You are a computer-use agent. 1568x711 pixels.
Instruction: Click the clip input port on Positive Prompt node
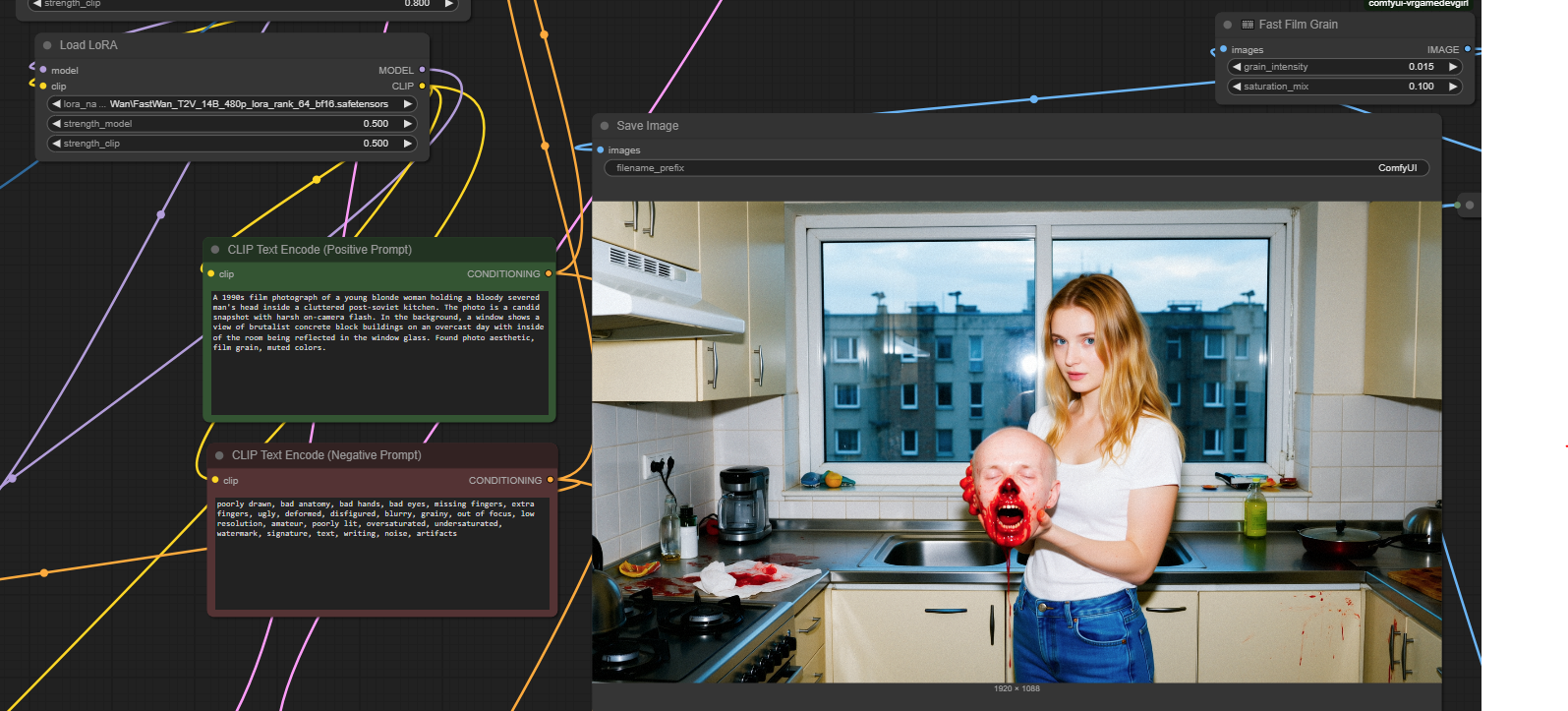211,273
